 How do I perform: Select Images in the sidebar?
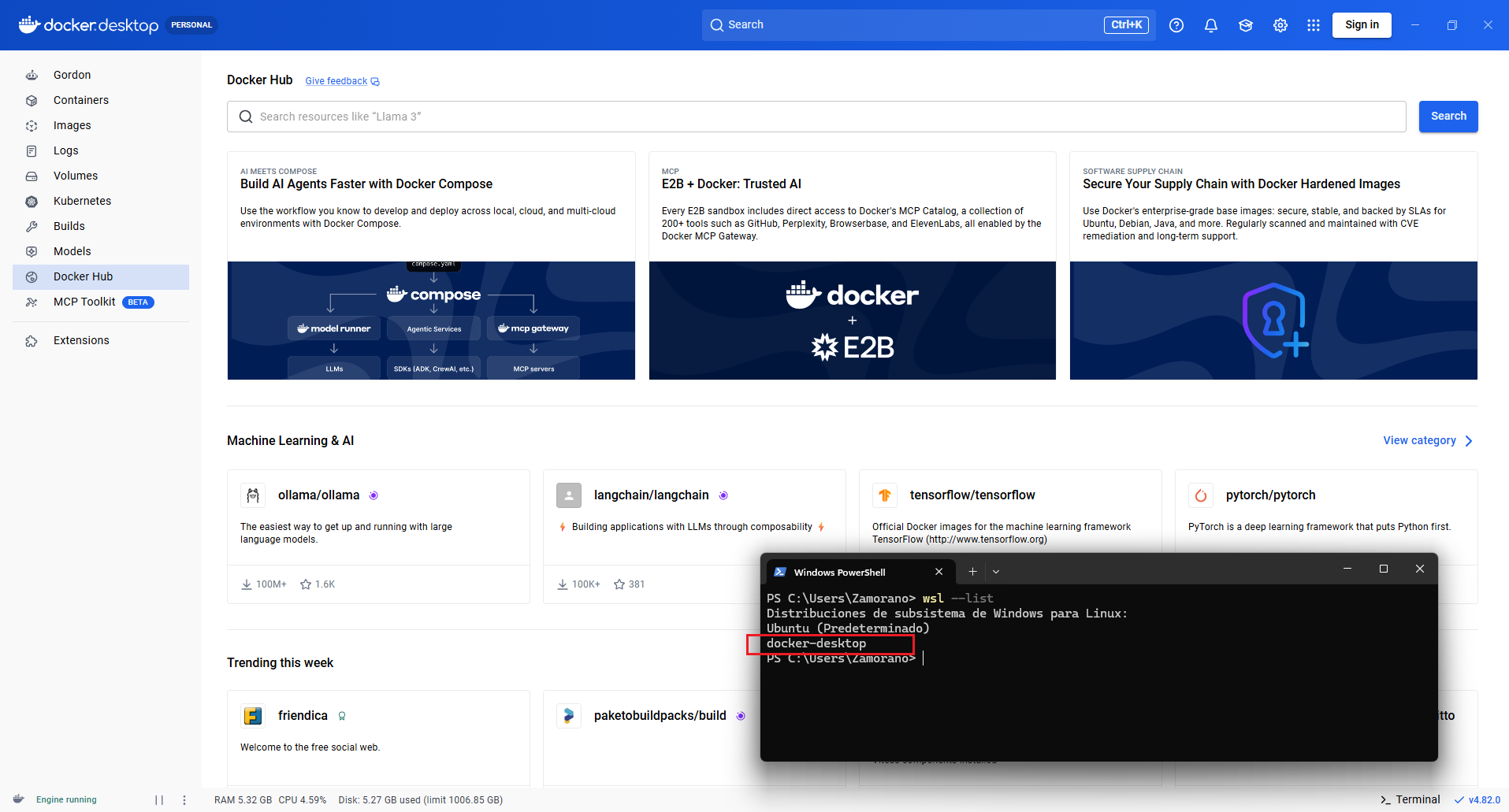(x=101, y=125)
